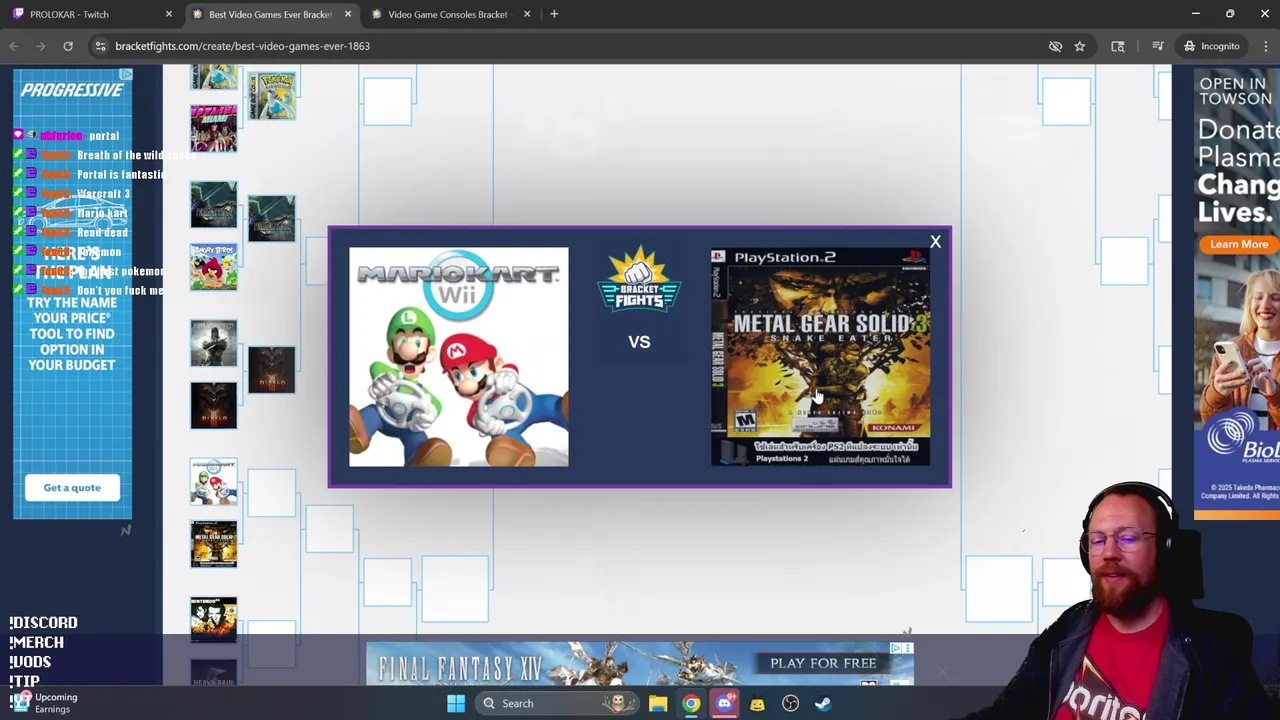The image size is (1280, 720).
Task: Click Play For Free in Final Fantasy ad
Action: (x=823, y=663)
